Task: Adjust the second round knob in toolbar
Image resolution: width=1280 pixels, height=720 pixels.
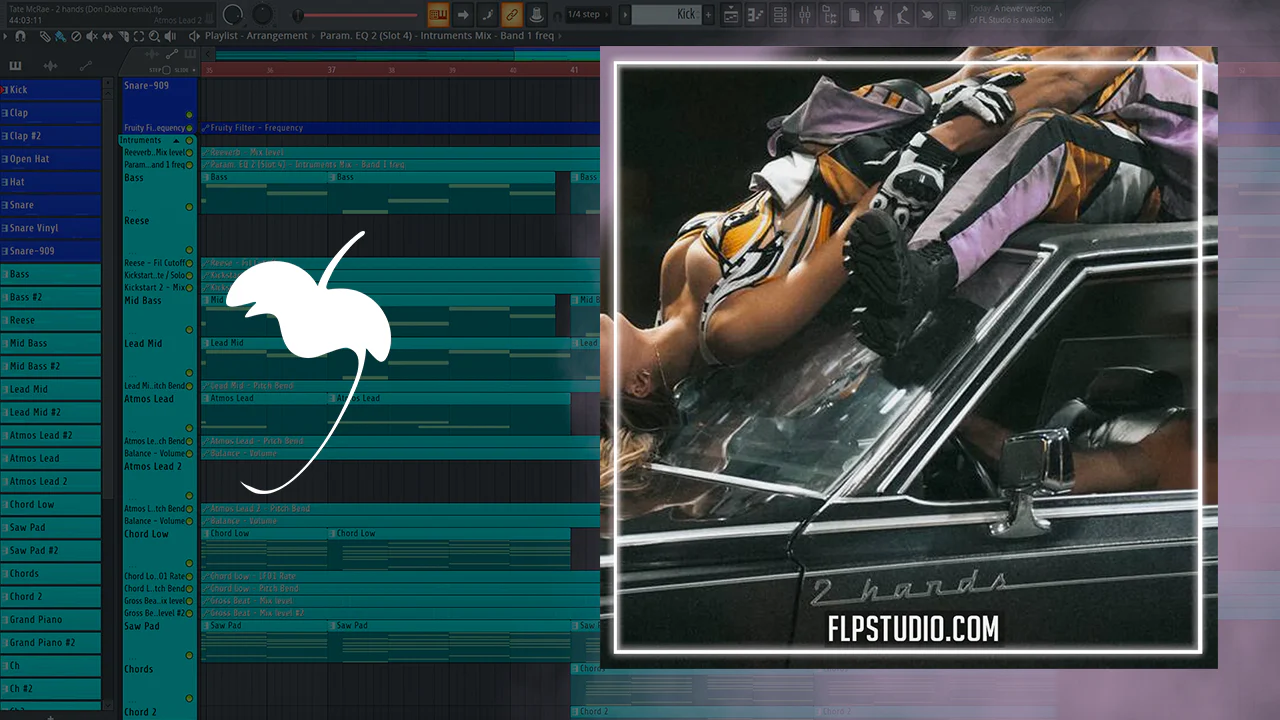Action: [263, 14]
